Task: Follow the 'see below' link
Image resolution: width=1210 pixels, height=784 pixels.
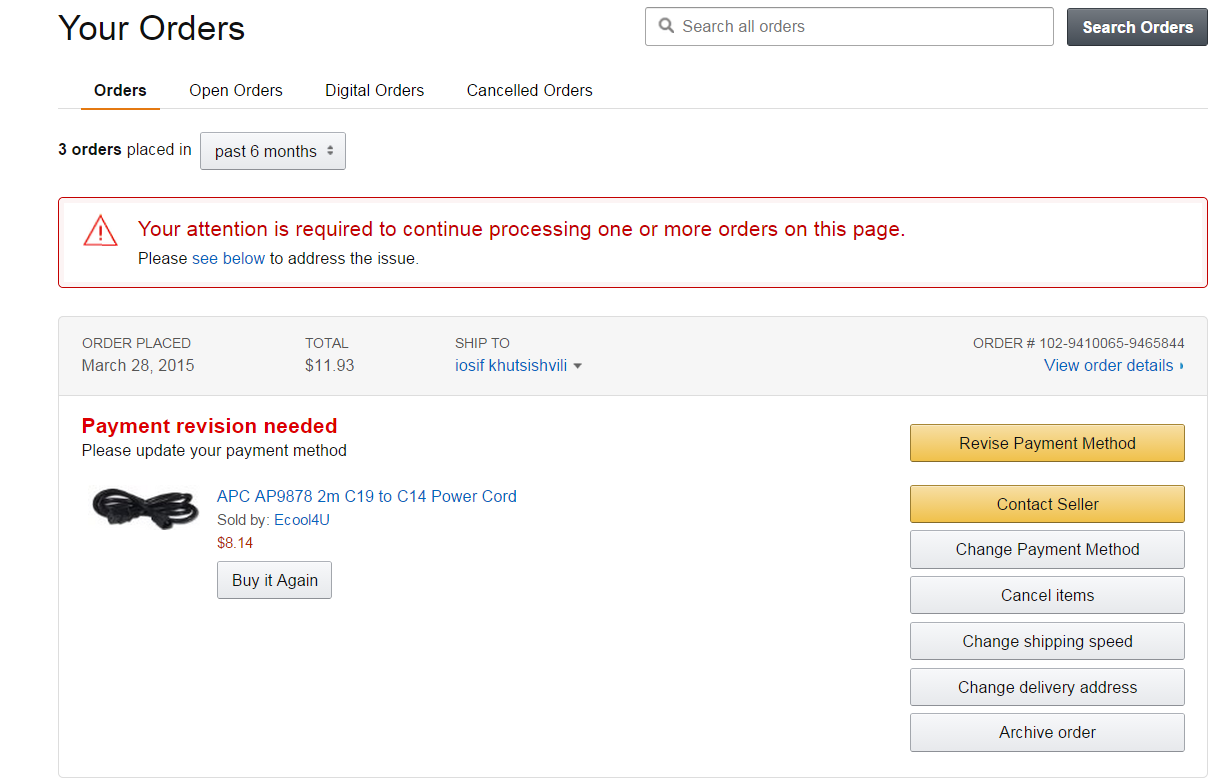Action: pos(228,258)
